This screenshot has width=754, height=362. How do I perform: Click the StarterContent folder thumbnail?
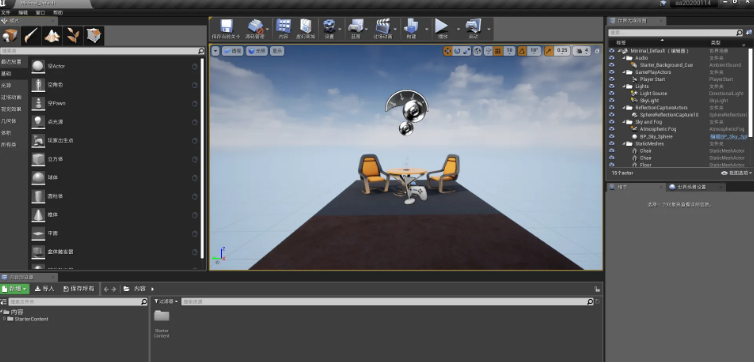coord(162,316)
